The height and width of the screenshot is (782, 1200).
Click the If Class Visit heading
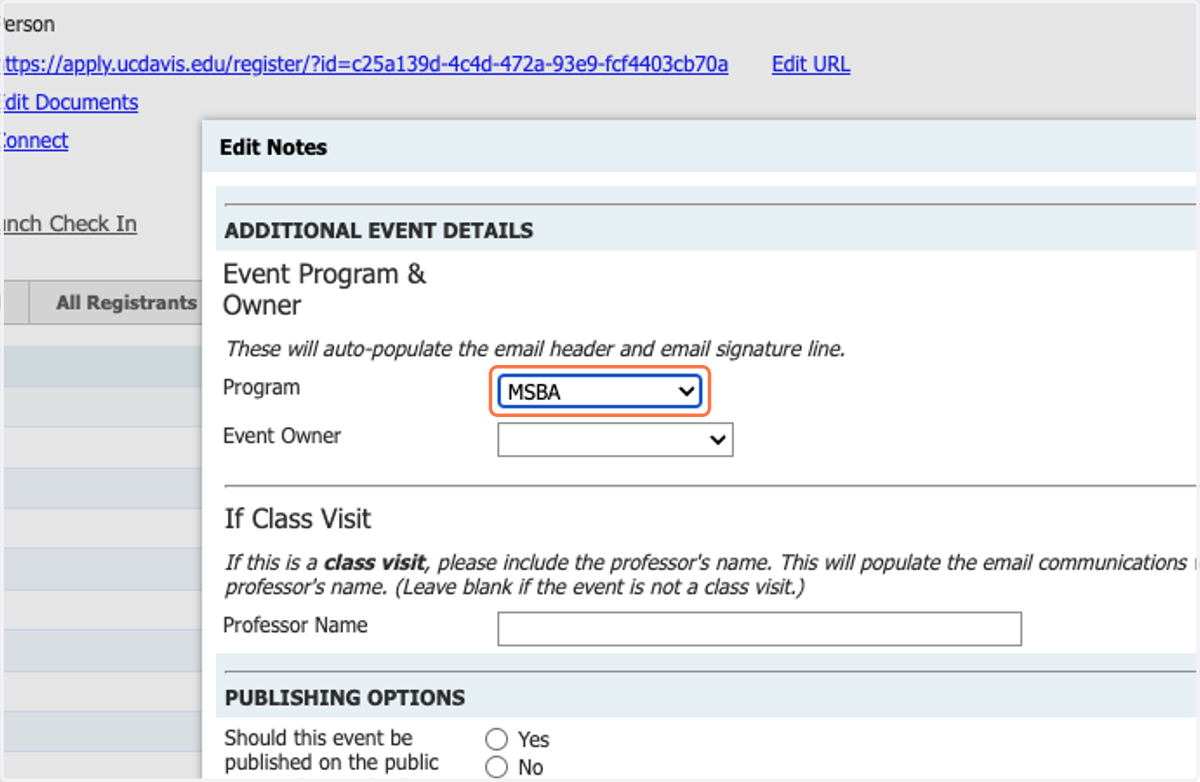(x=298, y=519)
